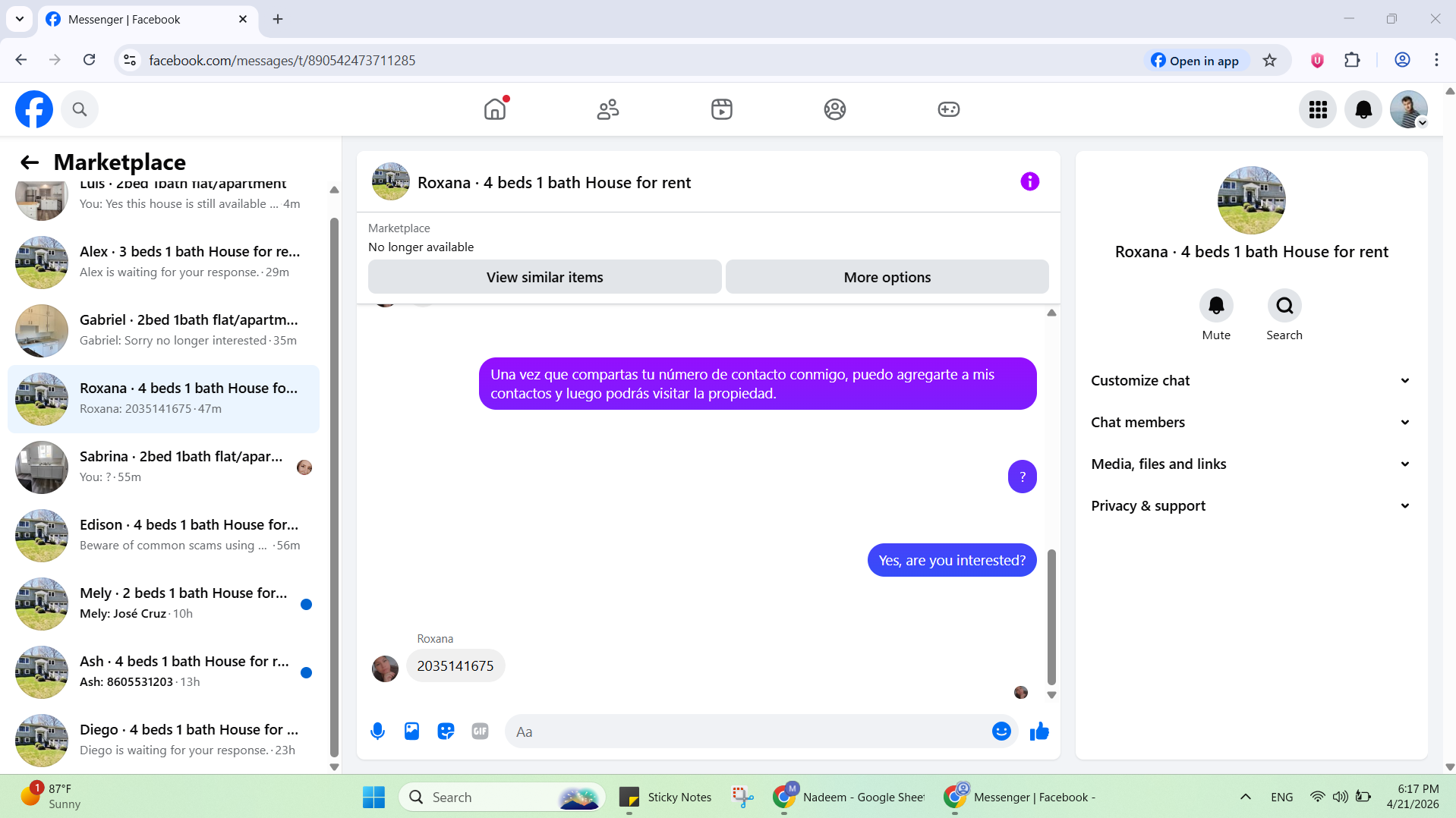Open the Facebook menu grid icon
Image resolution: width=1456 pixels, height=818 pixels.
[1318, 109]
